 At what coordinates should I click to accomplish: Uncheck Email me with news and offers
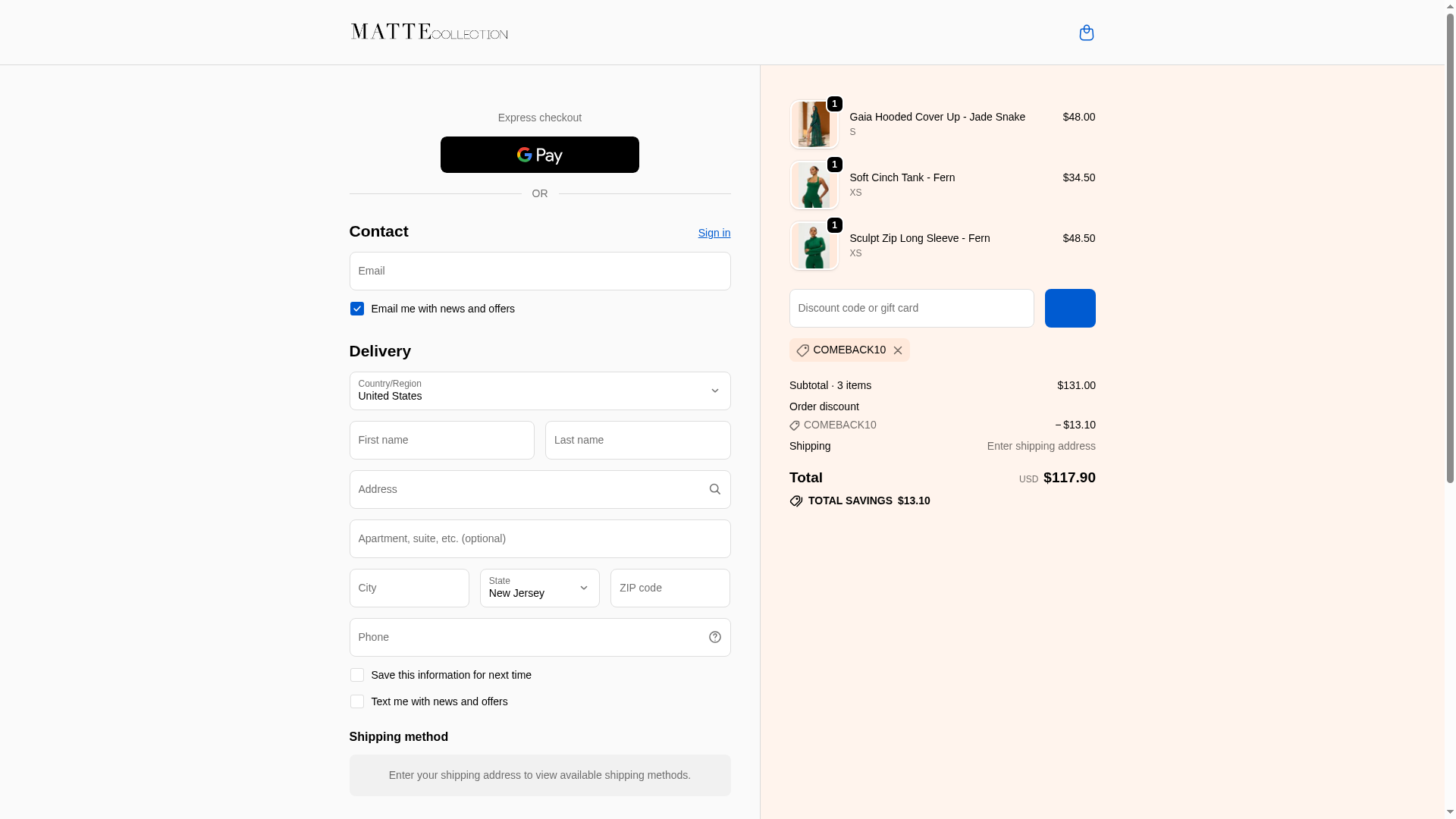[356, 309]
